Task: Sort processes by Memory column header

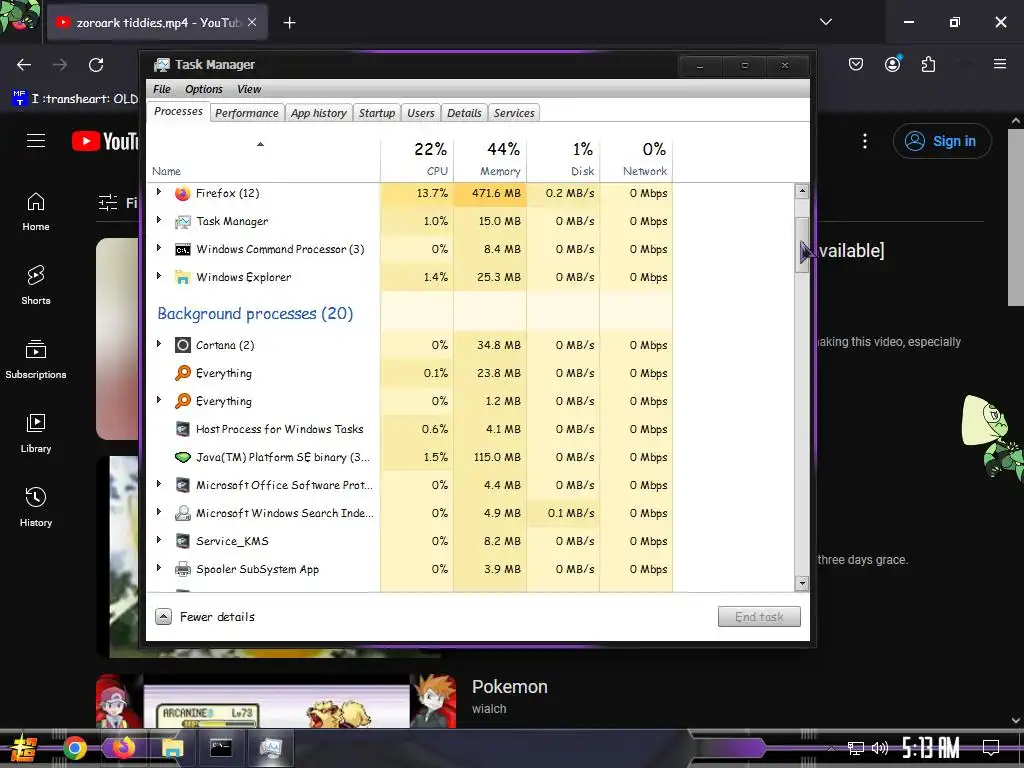Action: click(490, 159)
